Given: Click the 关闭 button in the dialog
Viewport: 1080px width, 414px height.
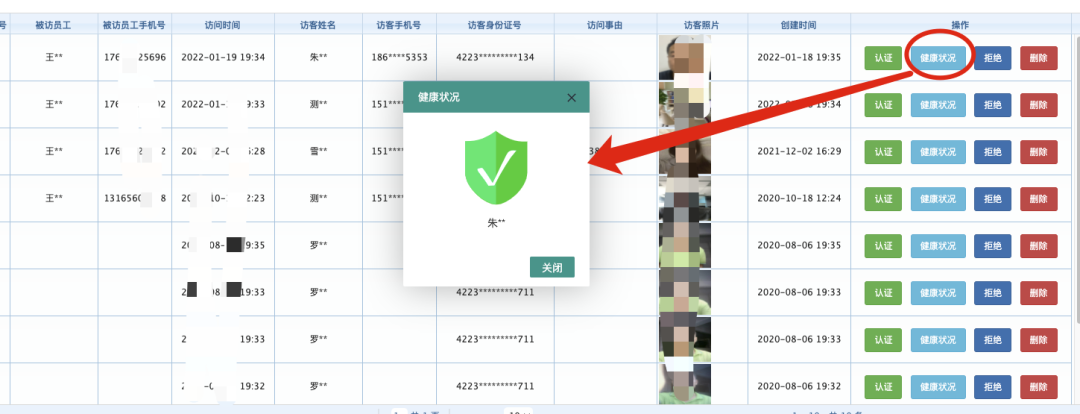Looking at the screenshot, I should 552,268.
